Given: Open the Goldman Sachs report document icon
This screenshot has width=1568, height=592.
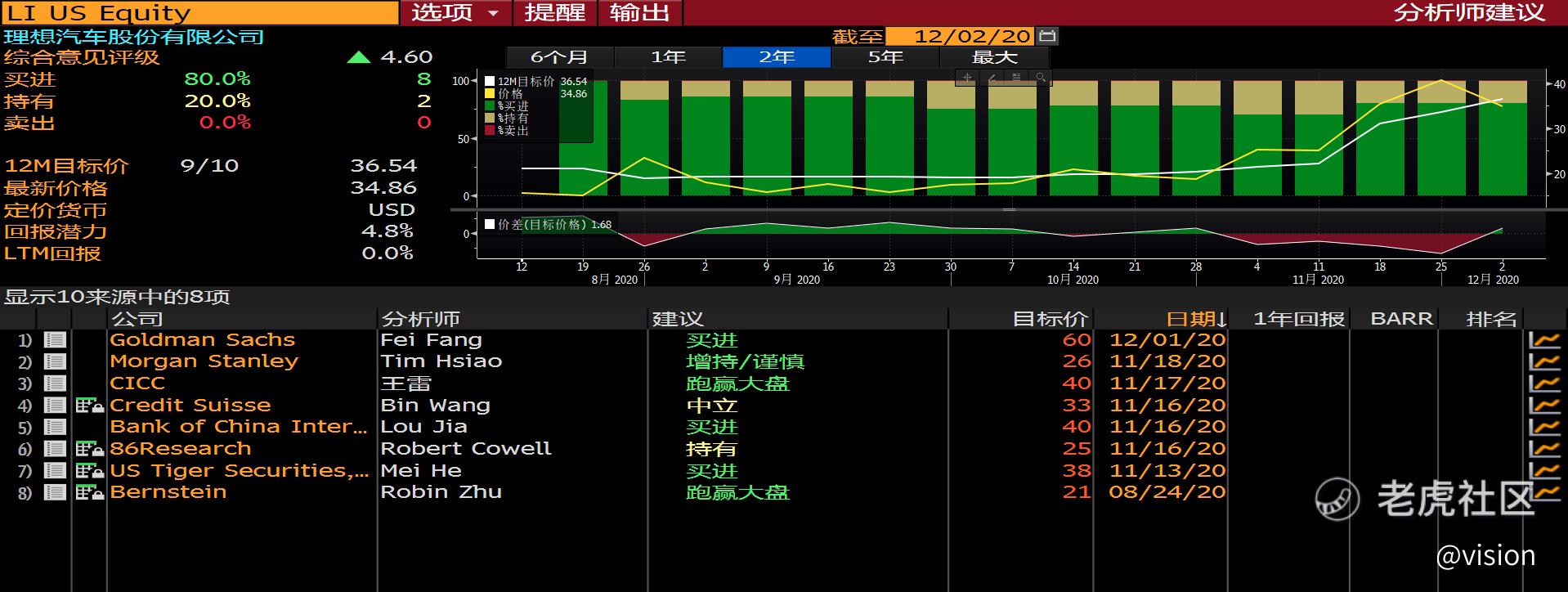Looking at the screenshot, I should coord(55,340).
